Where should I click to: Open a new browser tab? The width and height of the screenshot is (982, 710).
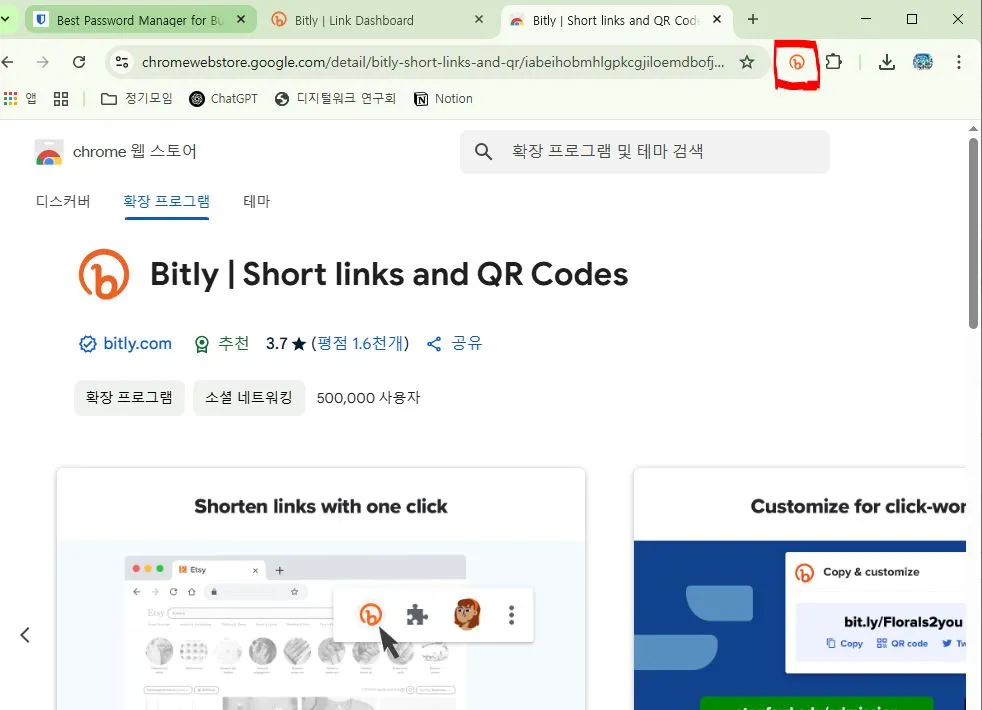pos(753,19)
